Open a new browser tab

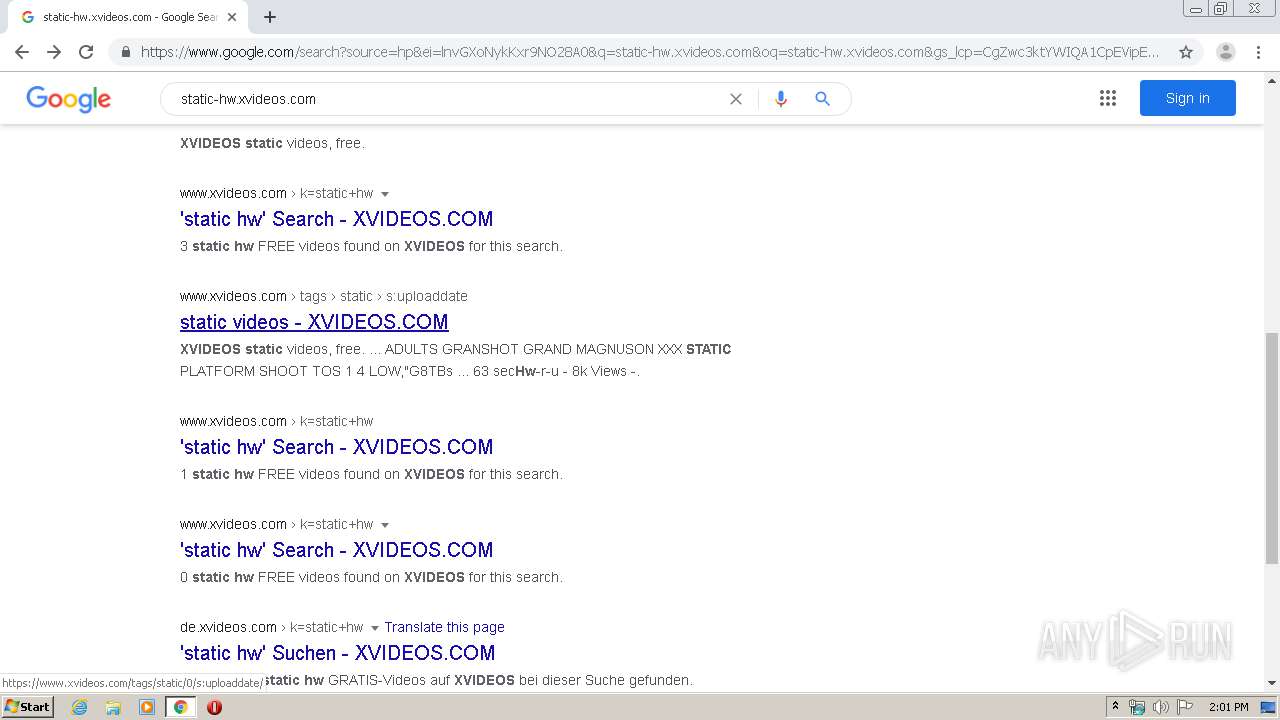(270, 17)
